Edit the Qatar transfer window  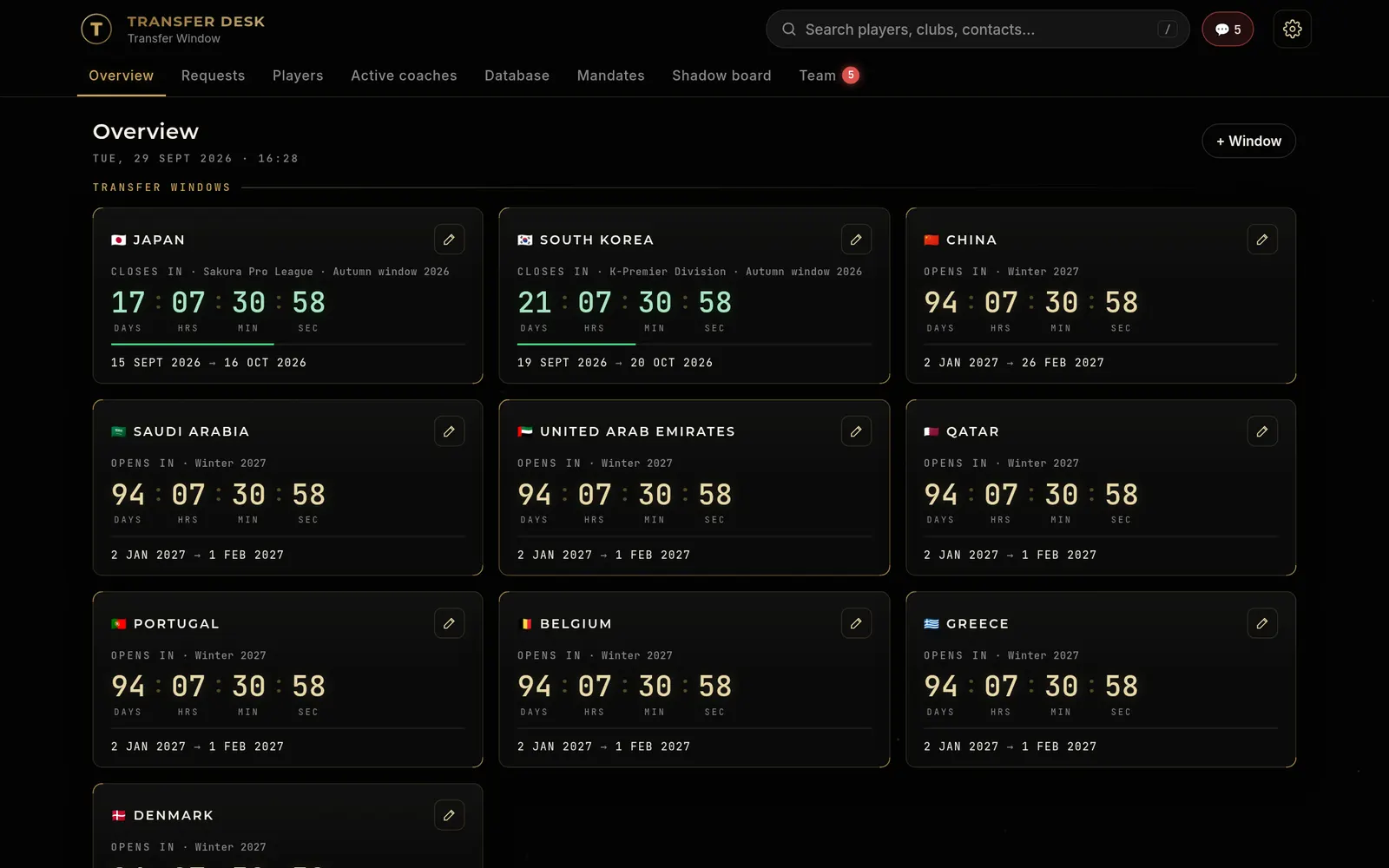pyautogui.click(x=1262, y=431)
